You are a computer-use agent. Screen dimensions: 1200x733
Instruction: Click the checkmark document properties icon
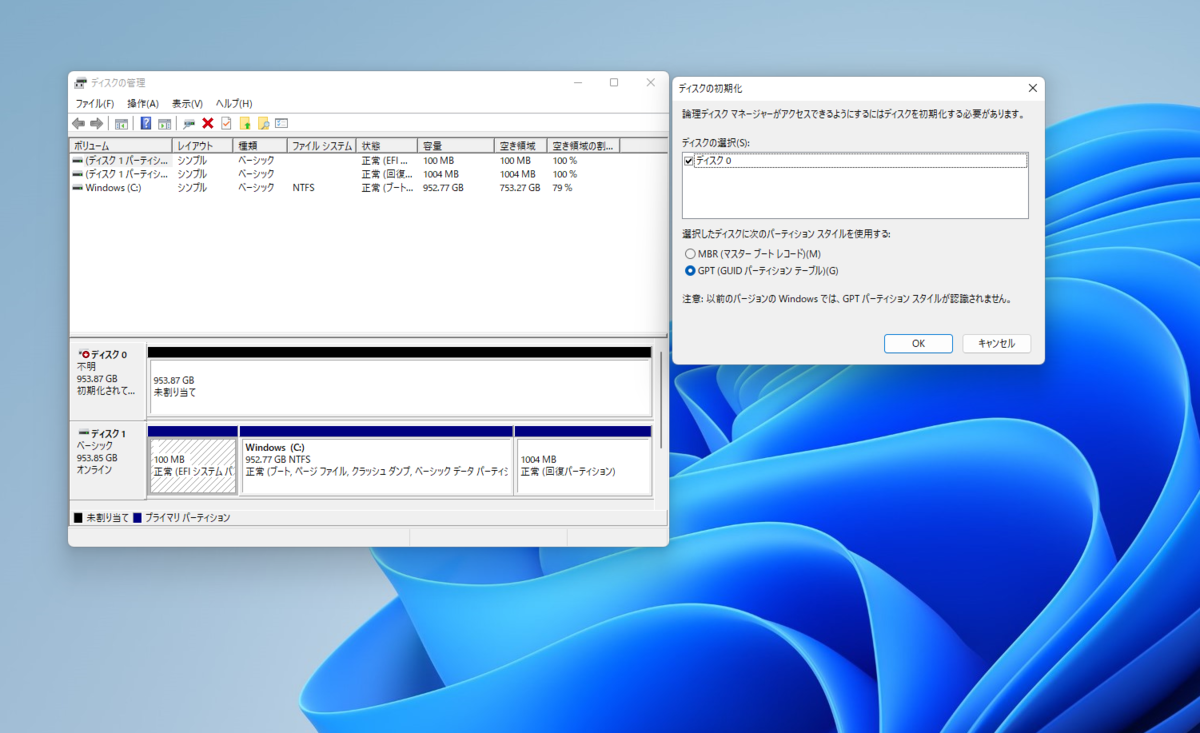click(x=226, y=123)
